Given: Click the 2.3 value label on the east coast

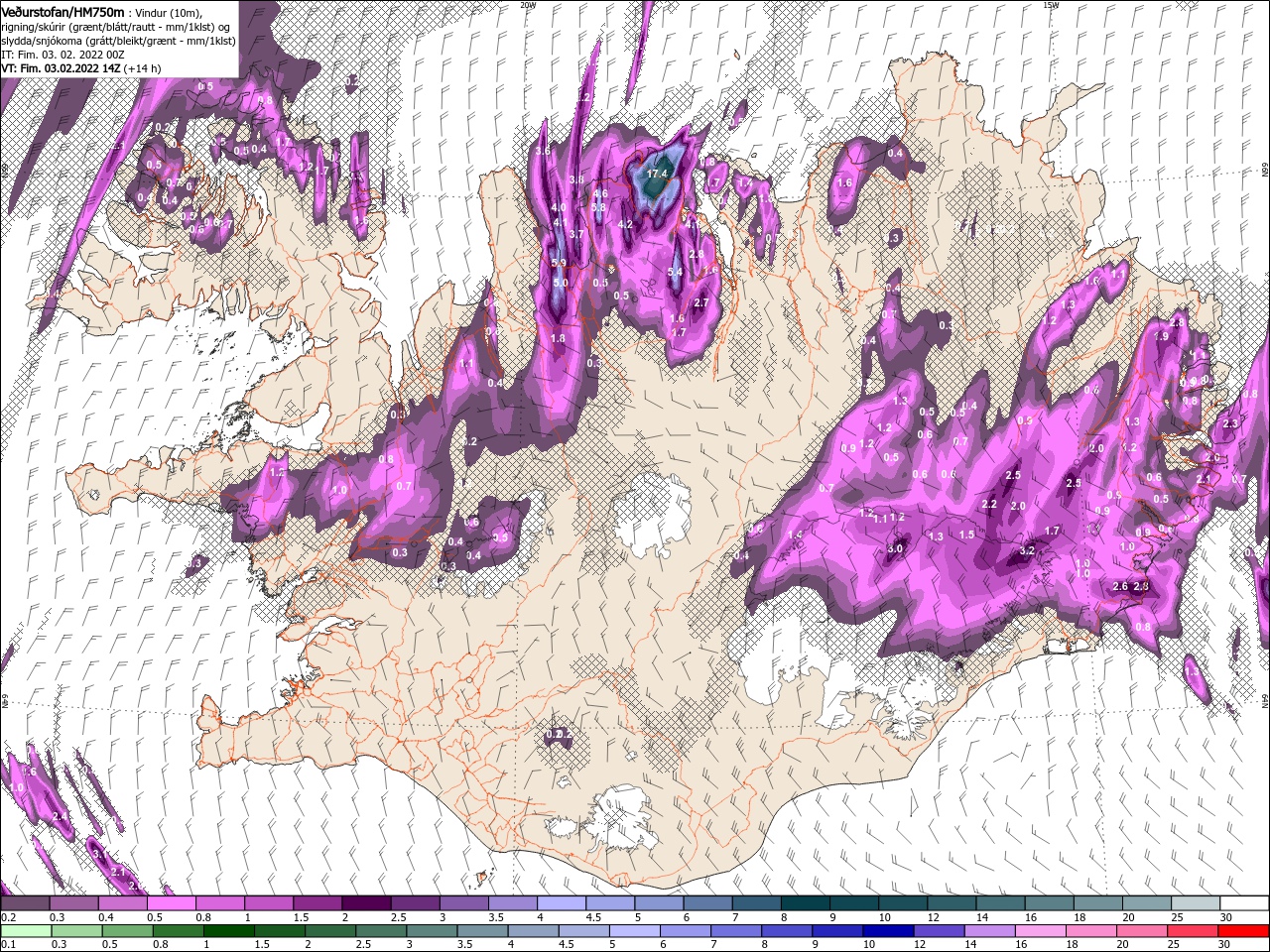Looking at the screenshot, I should 1231,423.
